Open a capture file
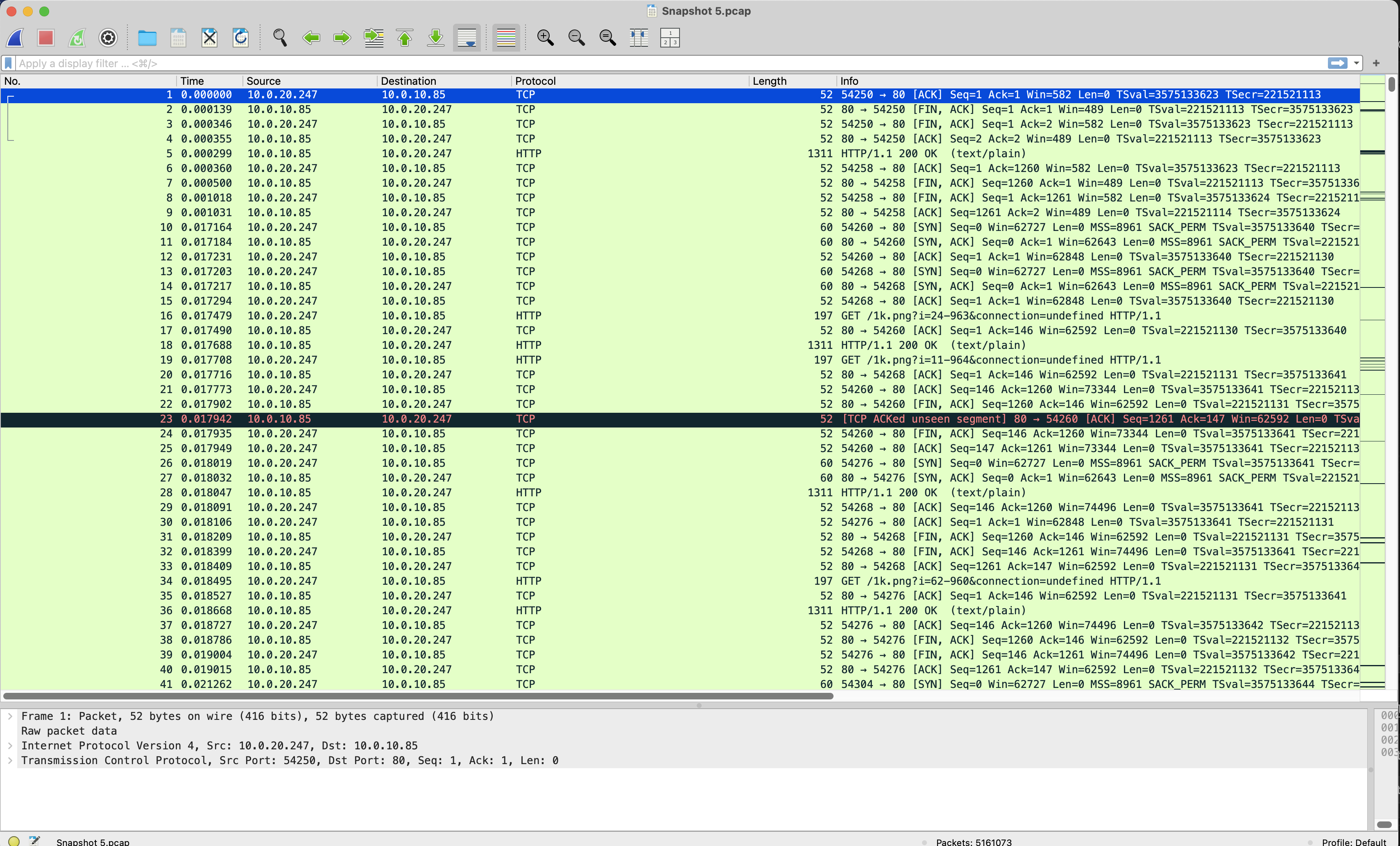This screenshot has height=846, width=1400. 147,38
